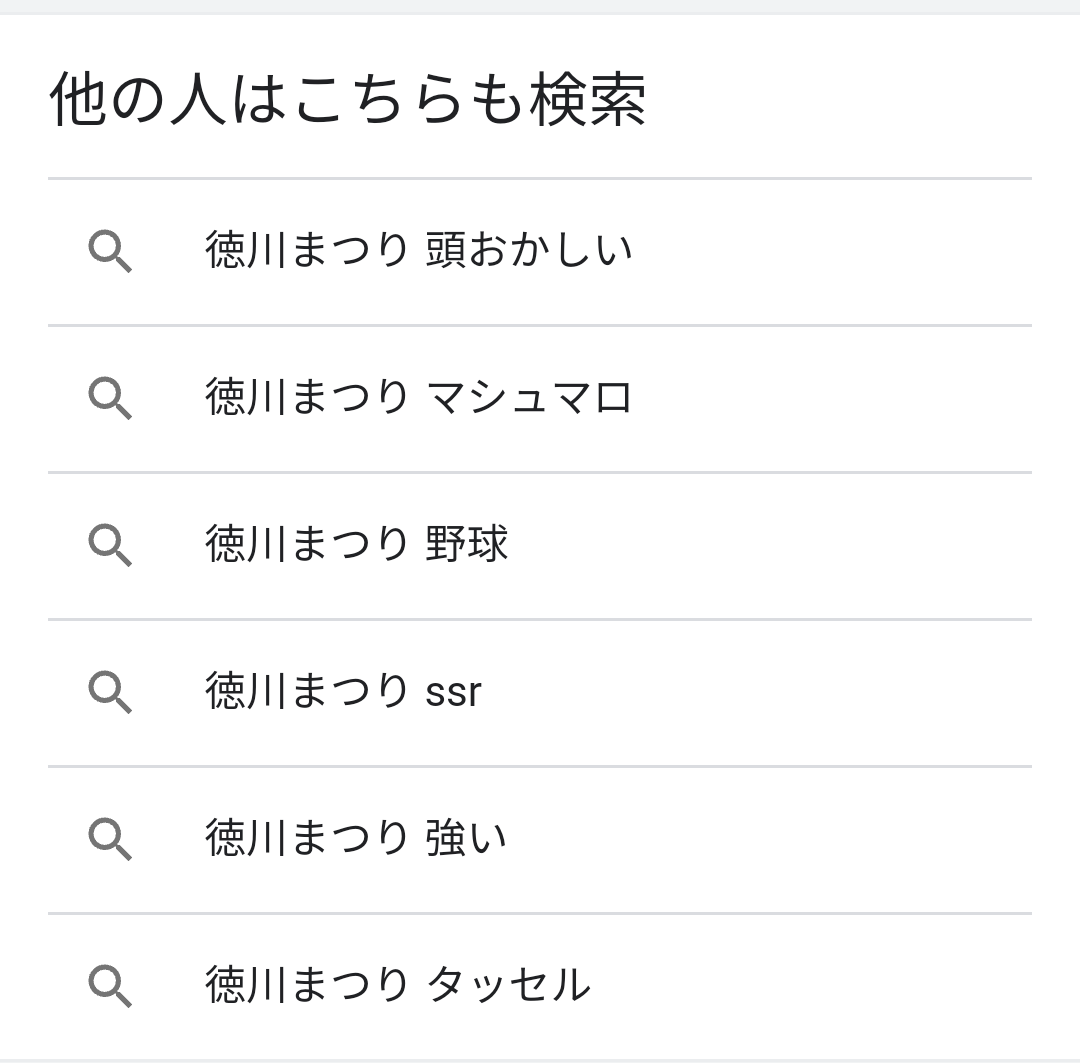Open the related search 徳川まつり 頭おかしい
The width and height of the screenshot is (1080, 1063).
pos(540,252)
